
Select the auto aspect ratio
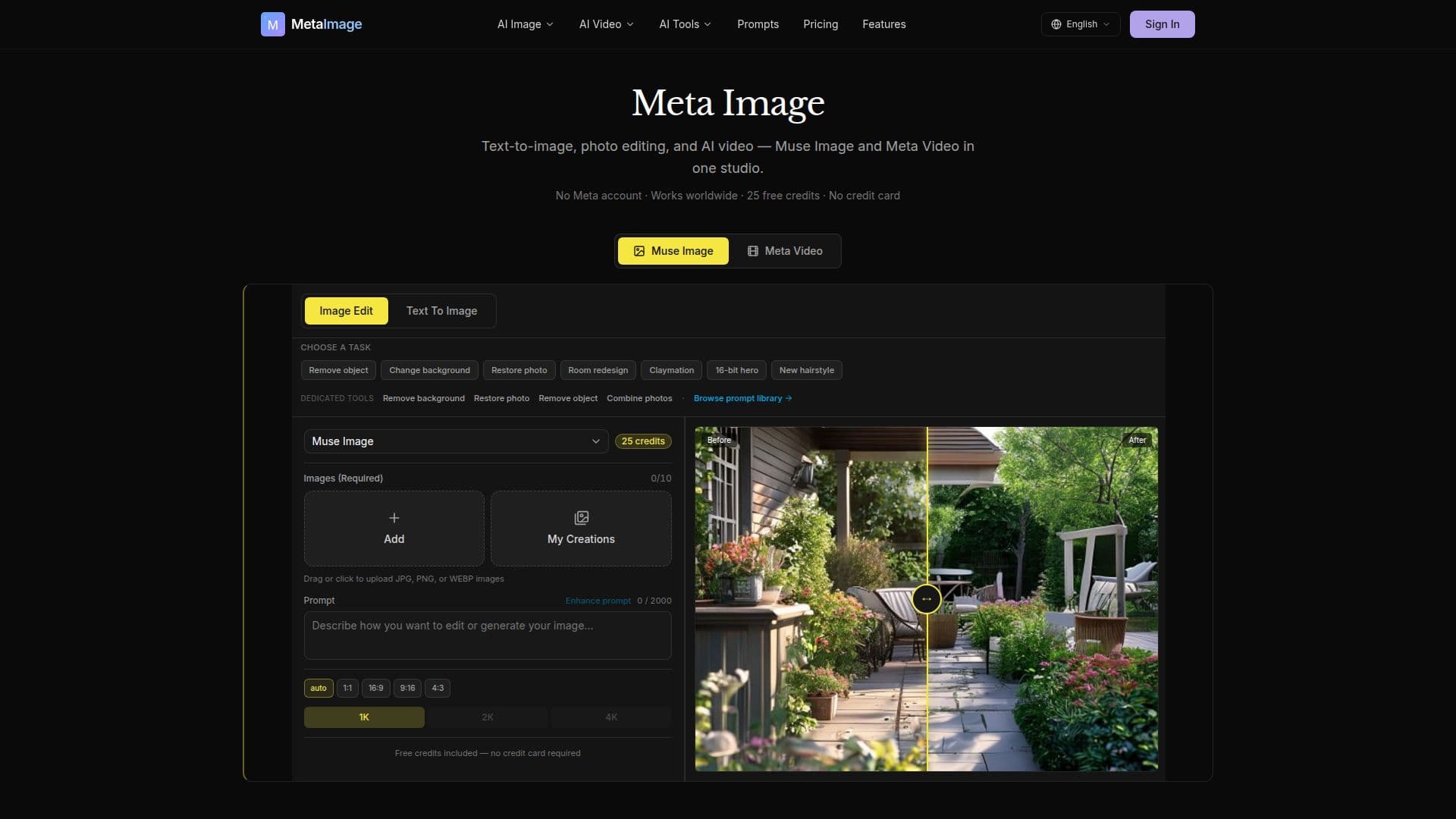[318, 689]
